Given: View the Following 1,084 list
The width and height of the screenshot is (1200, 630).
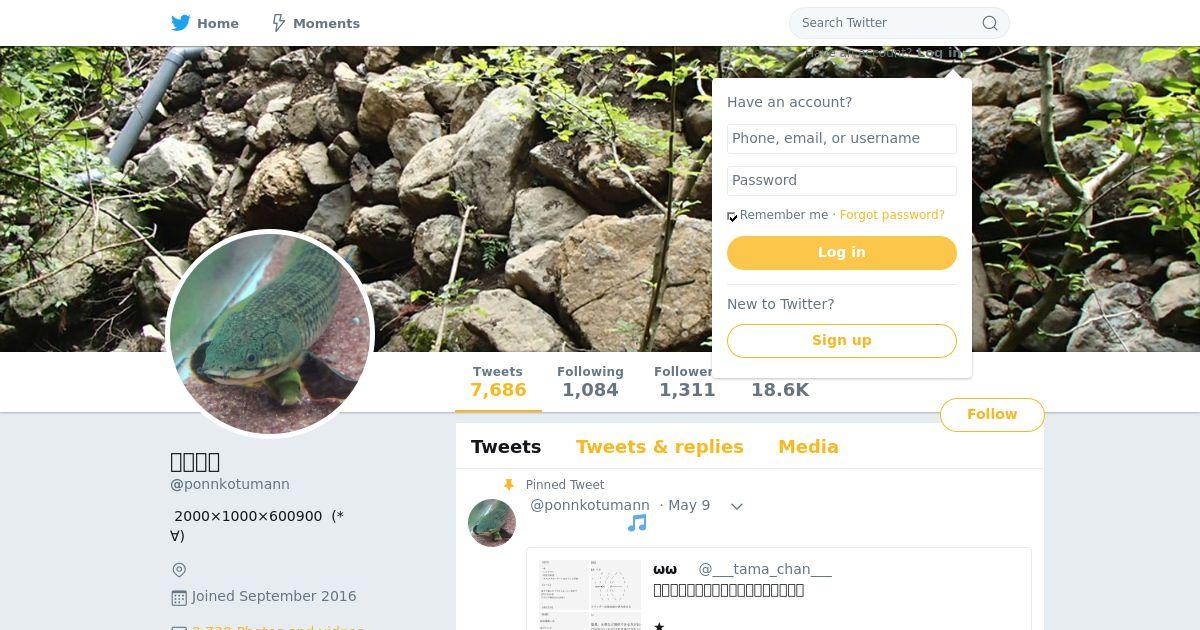Looking at the screenshot, I should tap(590, 382).
